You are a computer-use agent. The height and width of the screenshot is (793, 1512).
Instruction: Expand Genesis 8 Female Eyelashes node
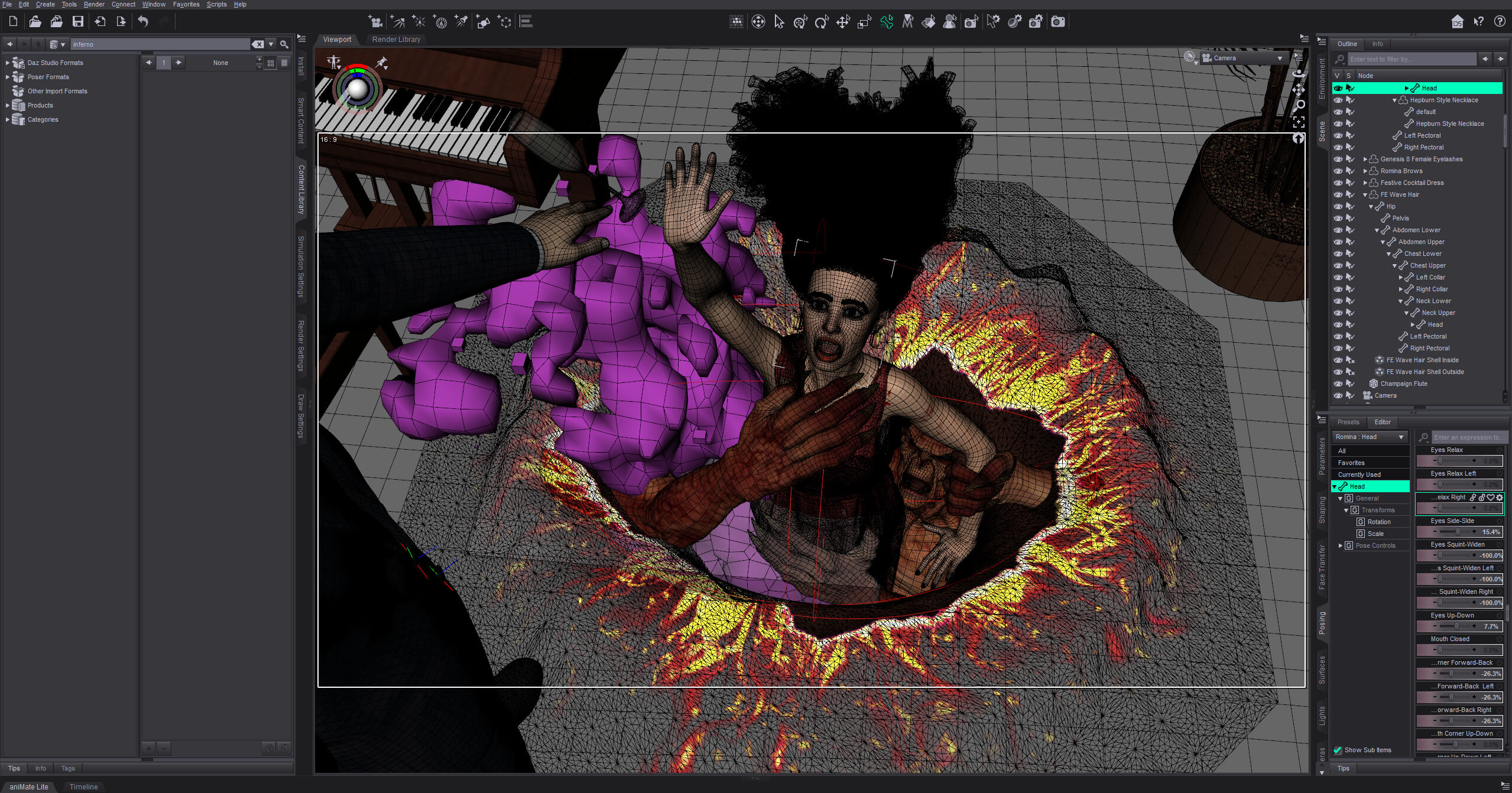click(1365, 159)
